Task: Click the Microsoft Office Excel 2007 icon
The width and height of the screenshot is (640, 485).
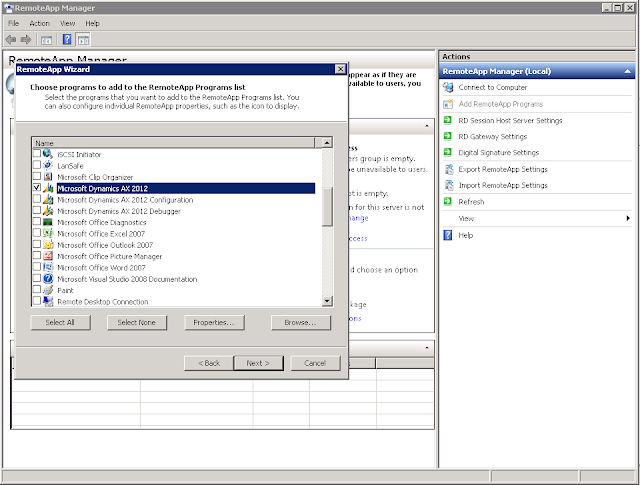Action: 48,233
